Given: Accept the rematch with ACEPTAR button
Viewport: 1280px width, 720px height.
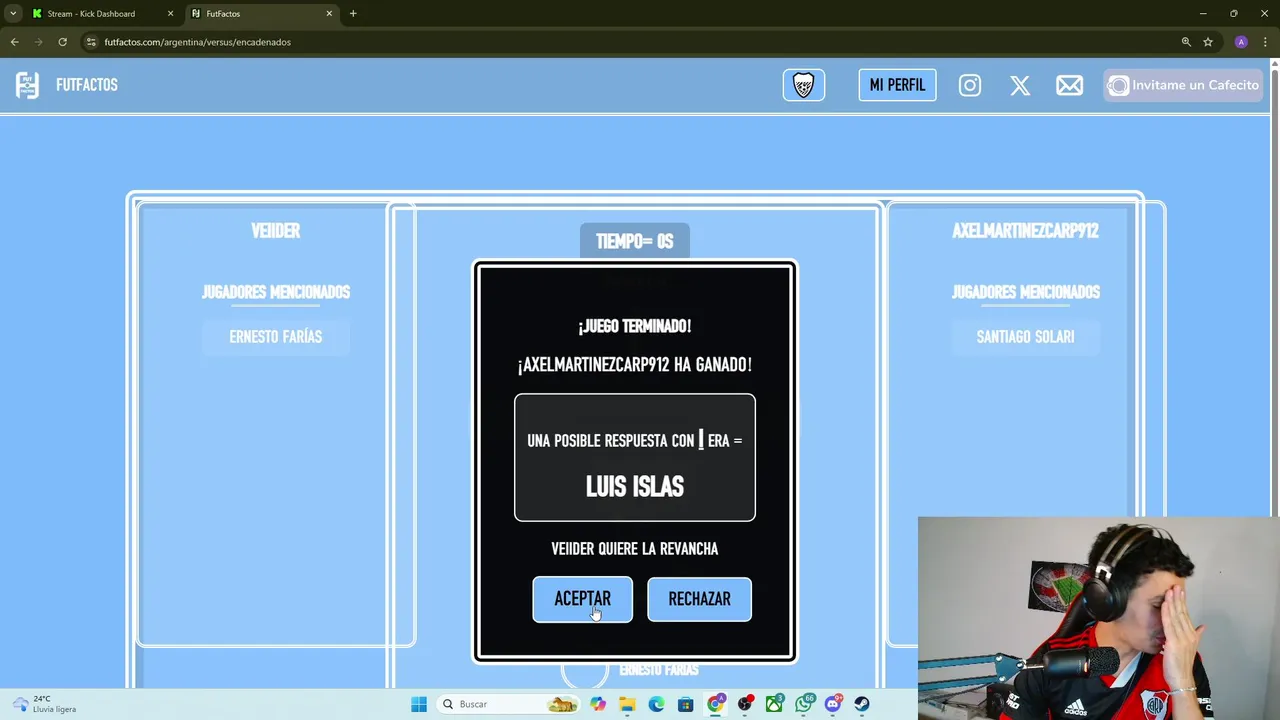Looking at the screenshot, I should 582,599.
